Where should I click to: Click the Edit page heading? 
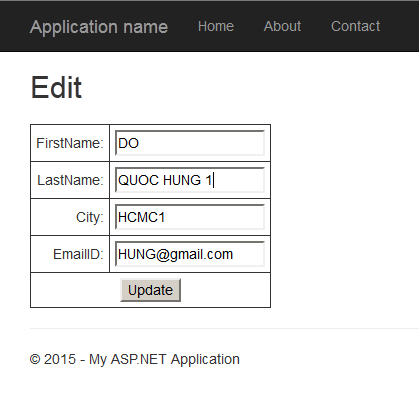coord(56,87)
